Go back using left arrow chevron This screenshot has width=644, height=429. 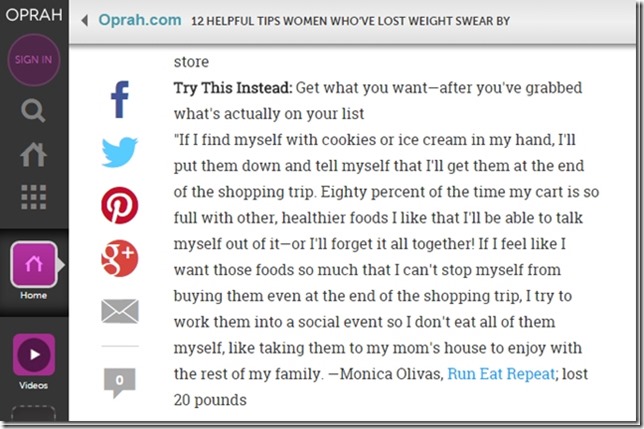pos(85,20)
